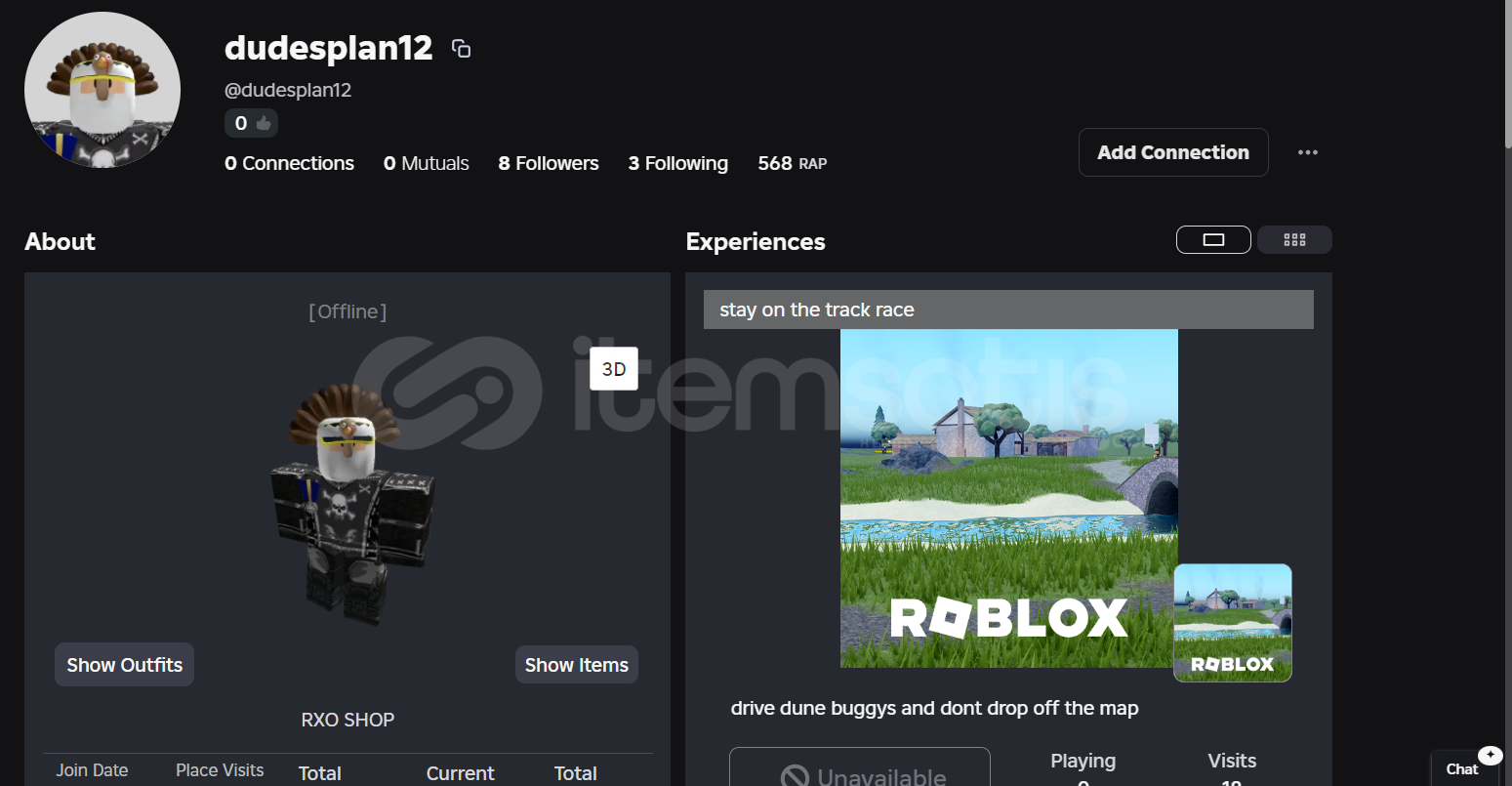Click the dudesplan12 display name heading
Viewport: 1512px width, 786px height.
[x=328, y=48]
